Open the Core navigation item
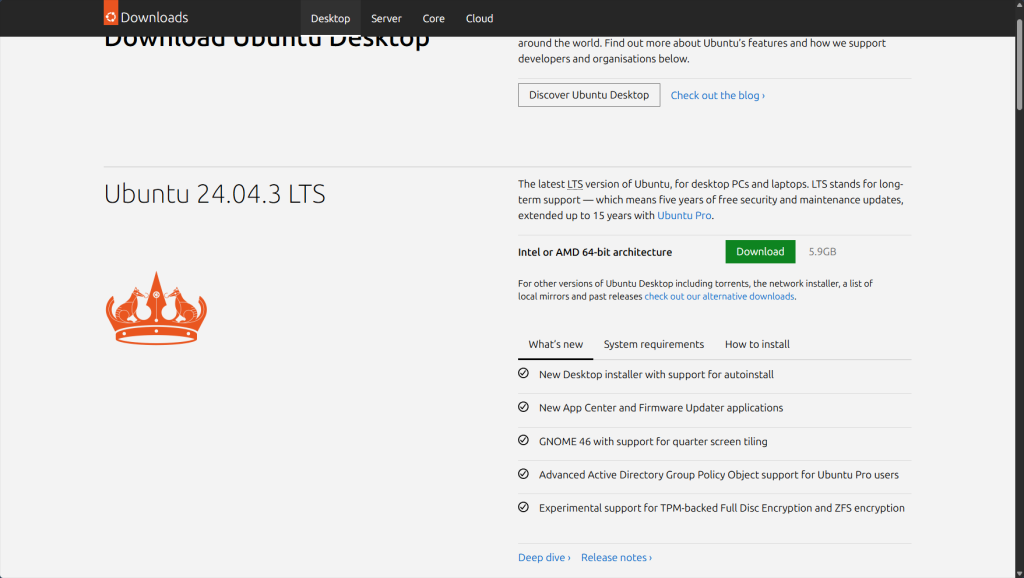Viewport: 1024px width, 578px height. point(433,18)
